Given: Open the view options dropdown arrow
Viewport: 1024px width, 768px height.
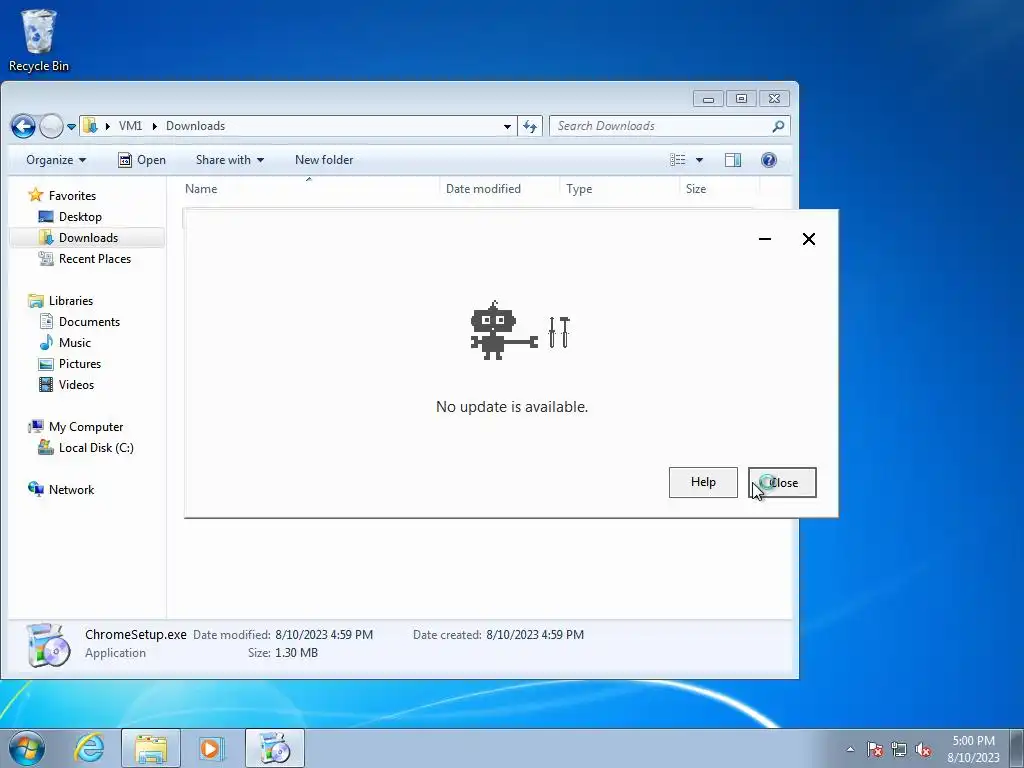Looking at the screenshot, I should pyautogui.click(x=699, y=160).
